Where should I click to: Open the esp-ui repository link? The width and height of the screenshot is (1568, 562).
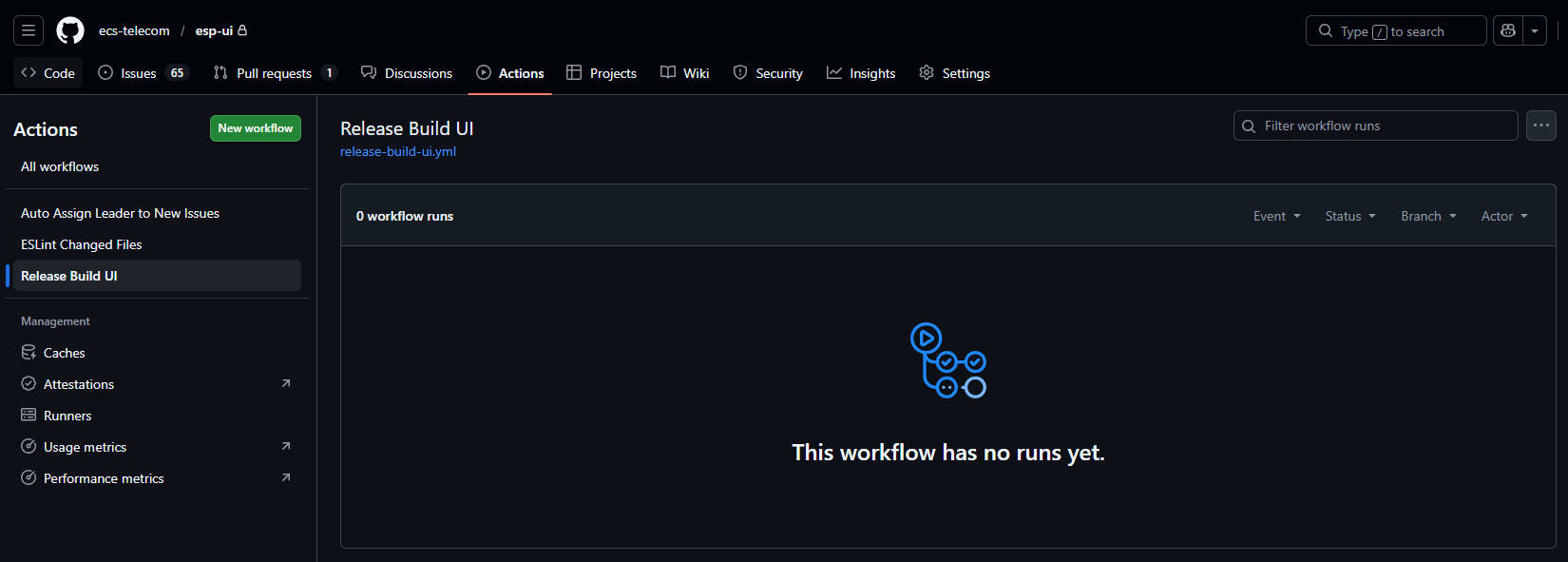tap(214, 30)
